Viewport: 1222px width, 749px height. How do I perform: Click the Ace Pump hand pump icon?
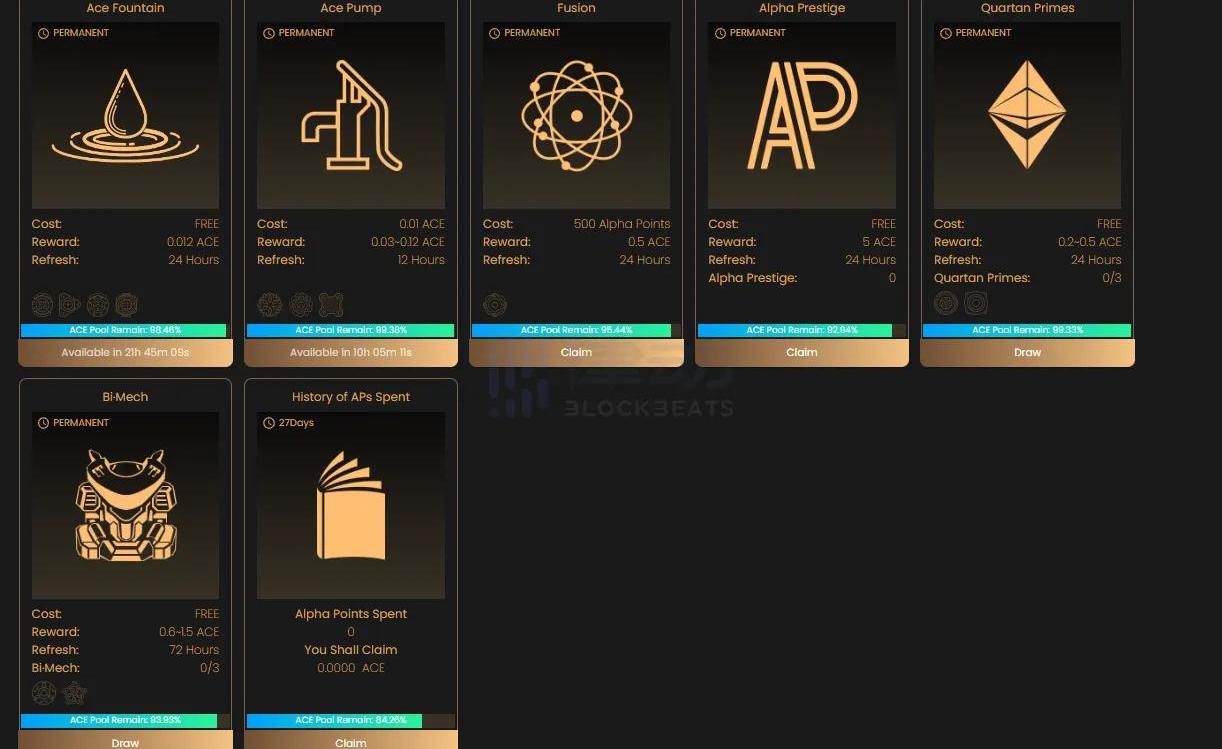pos(351,116)
